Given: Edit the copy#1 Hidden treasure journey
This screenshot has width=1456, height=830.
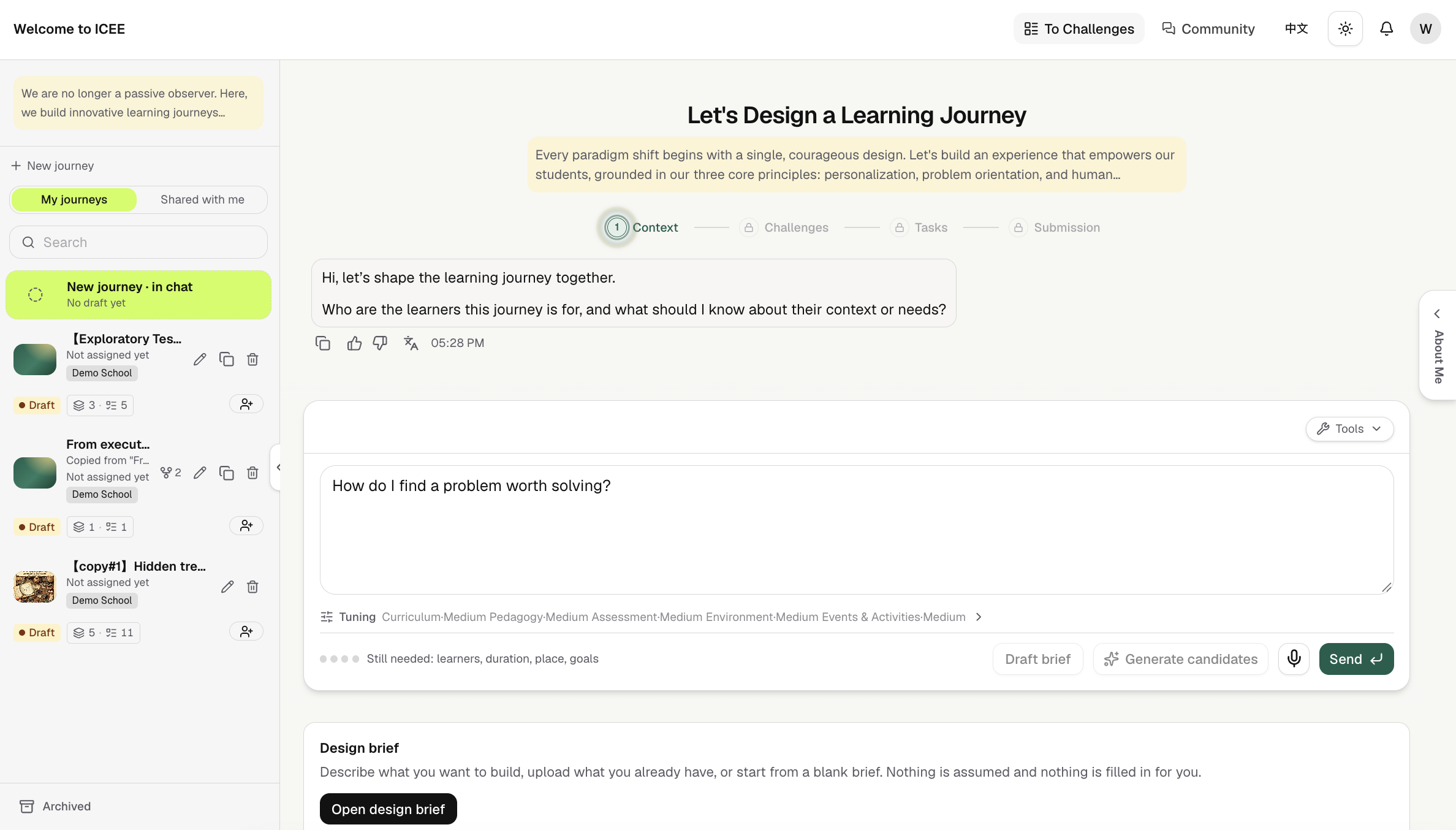Looking at the screenshot, I should (x=227, y=587).
